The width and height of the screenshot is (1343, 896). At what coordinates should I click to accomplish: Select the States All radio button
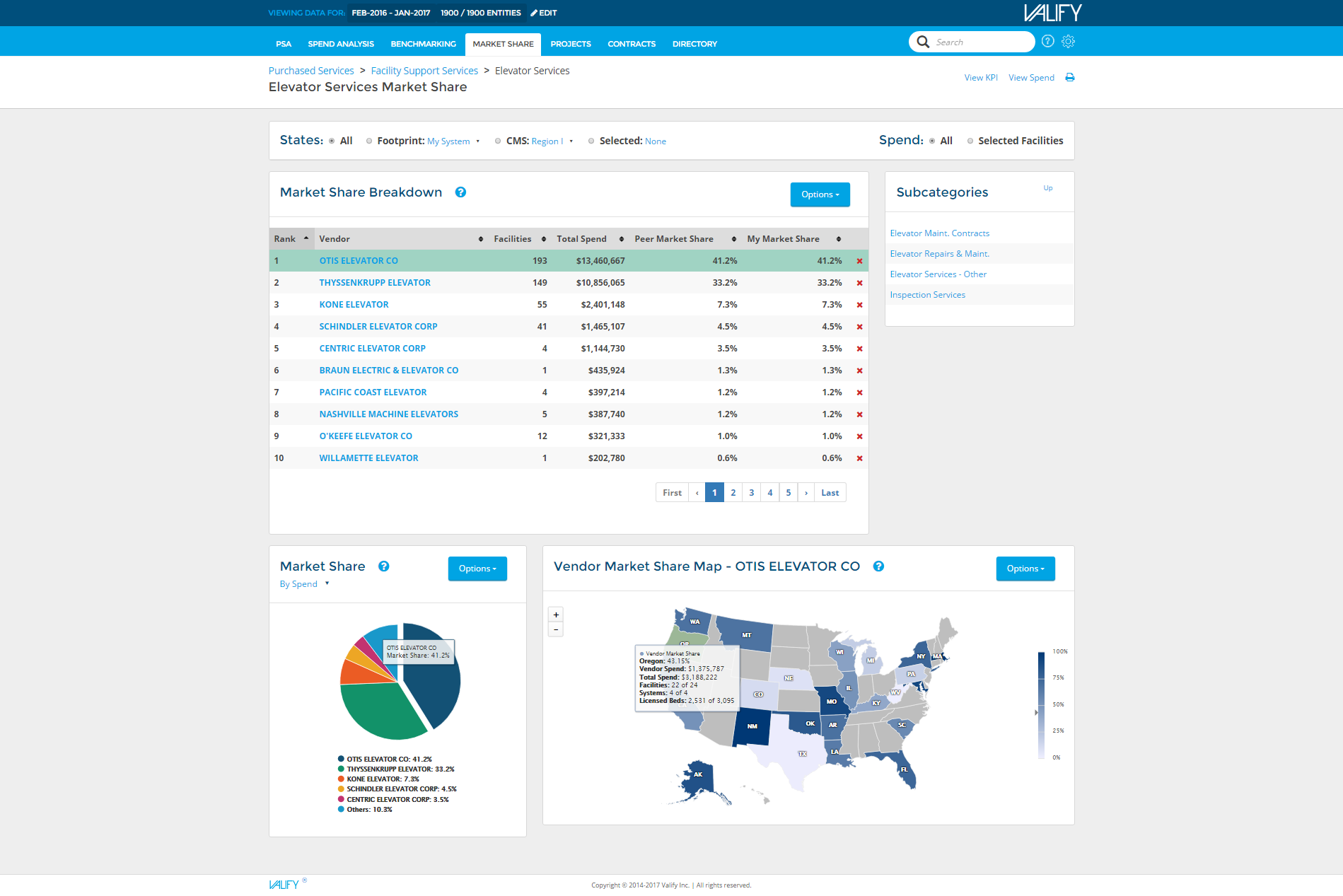(x=332, y=141)
